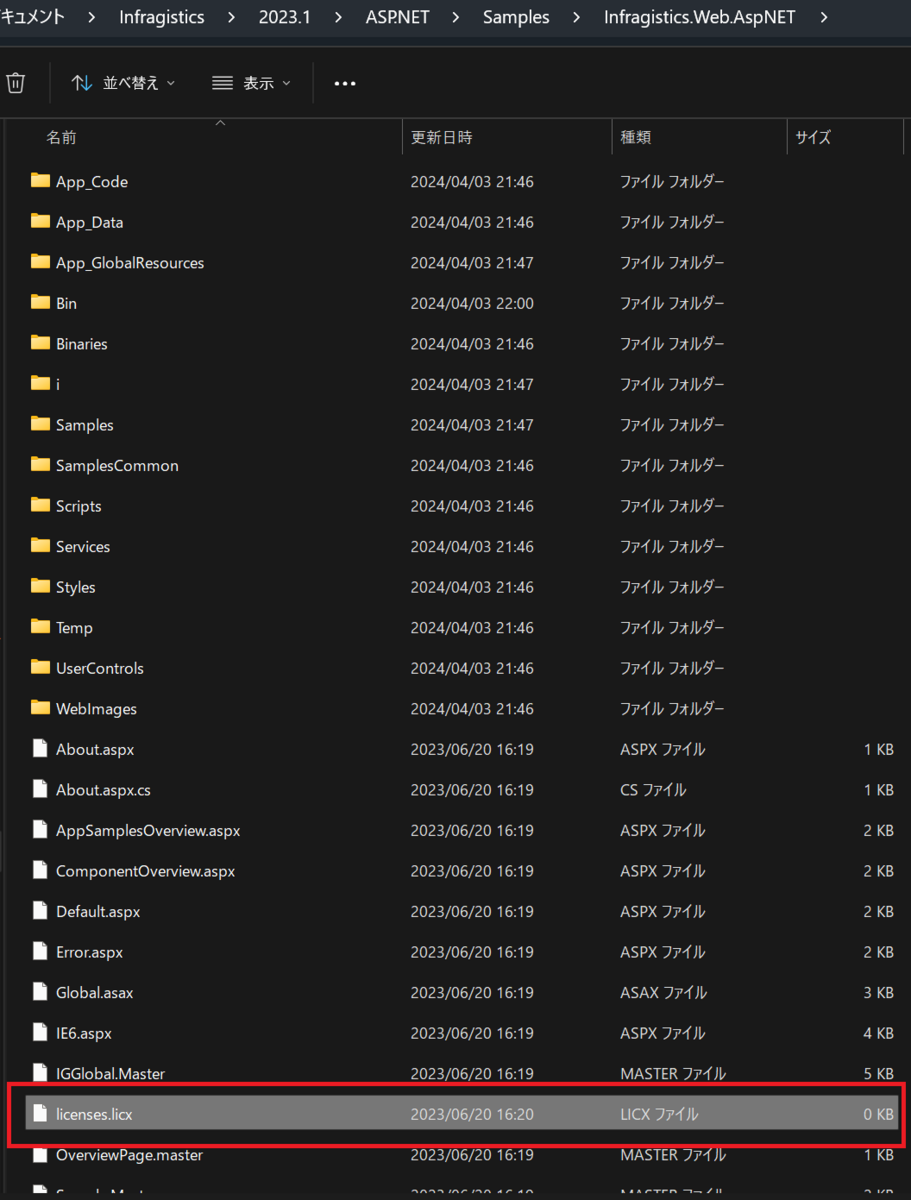
Task: Select ASP.NET in the breadcrumb path
Action: click(397, 17)
